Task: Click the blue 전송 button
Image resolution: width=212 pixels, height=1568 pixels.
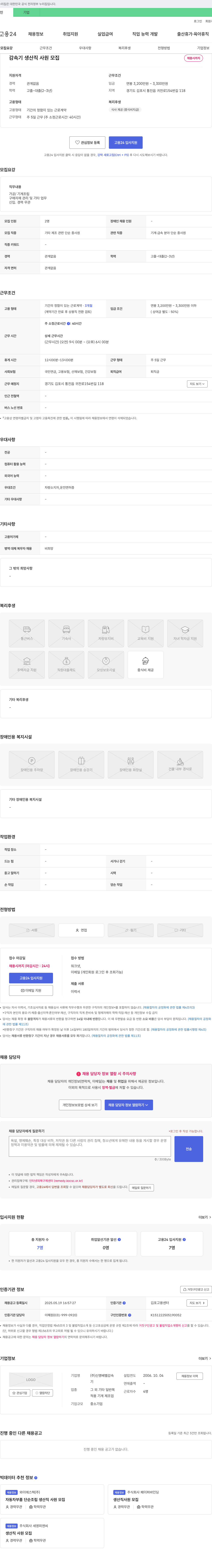Action: pos(189,1149)
